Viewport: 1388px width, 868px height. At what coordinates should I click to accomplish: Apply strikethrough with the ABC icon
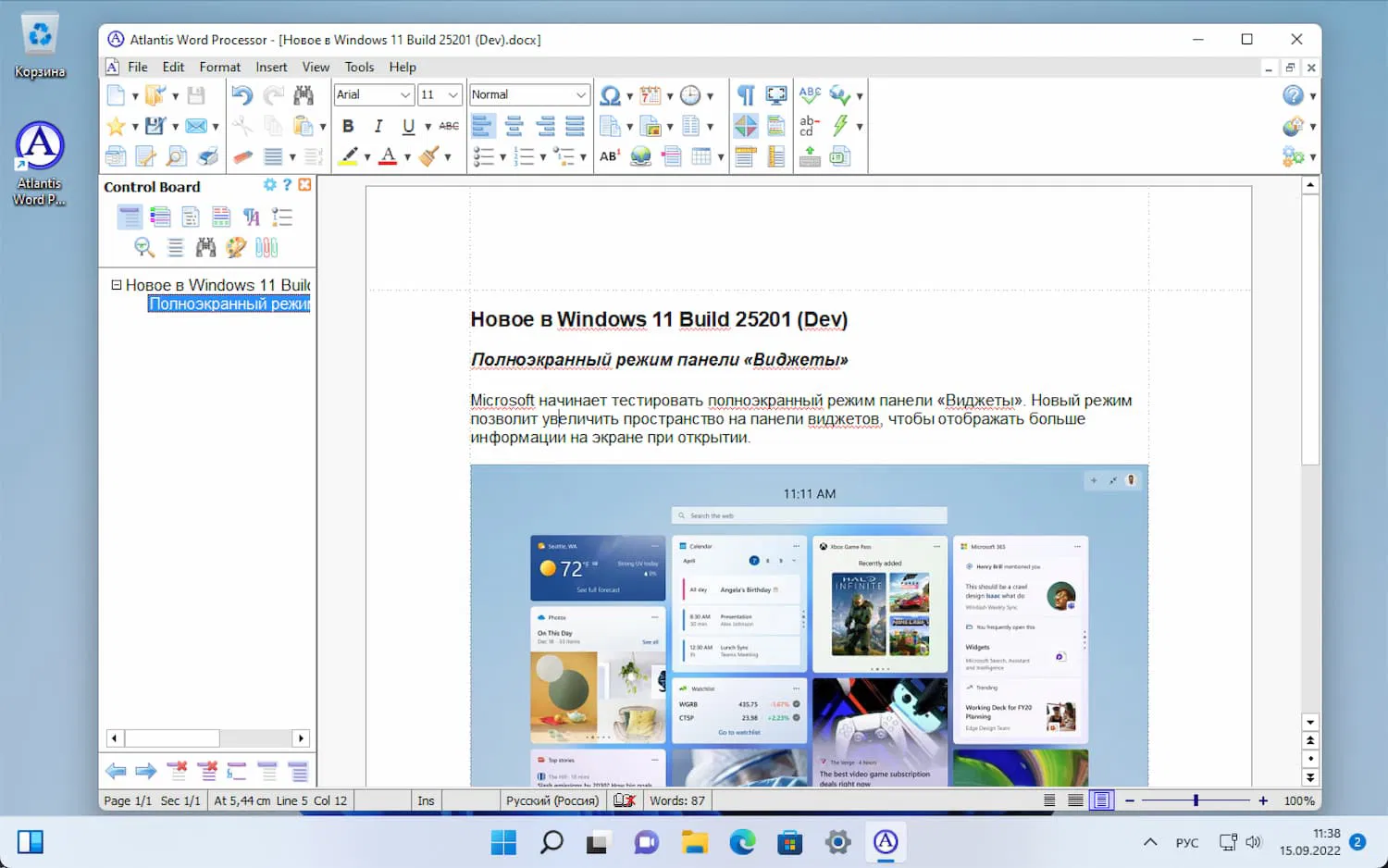[x=449, y=126]
